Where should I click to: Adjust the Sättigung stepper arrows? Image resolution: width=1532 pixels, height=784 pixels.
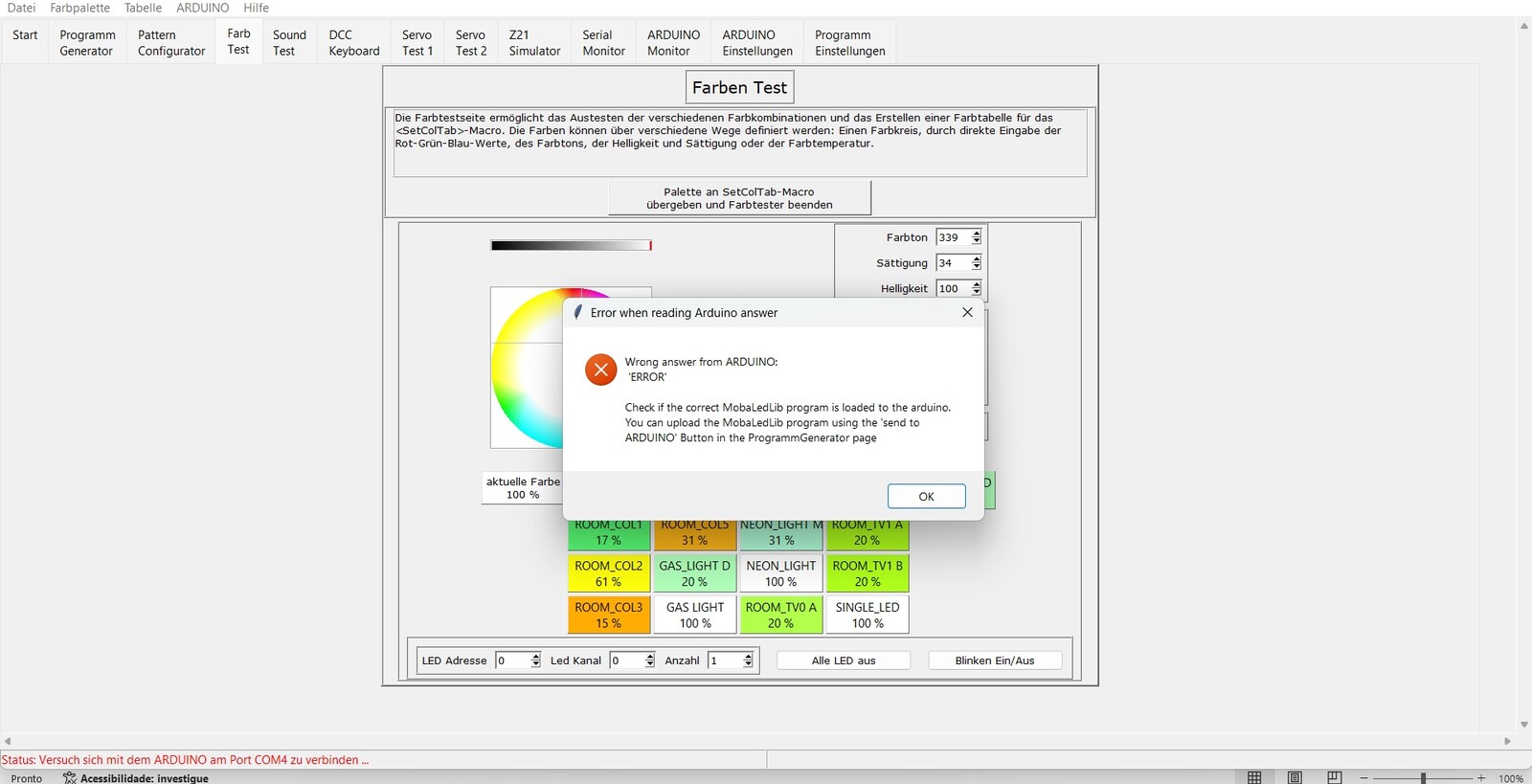click(976, 263)
